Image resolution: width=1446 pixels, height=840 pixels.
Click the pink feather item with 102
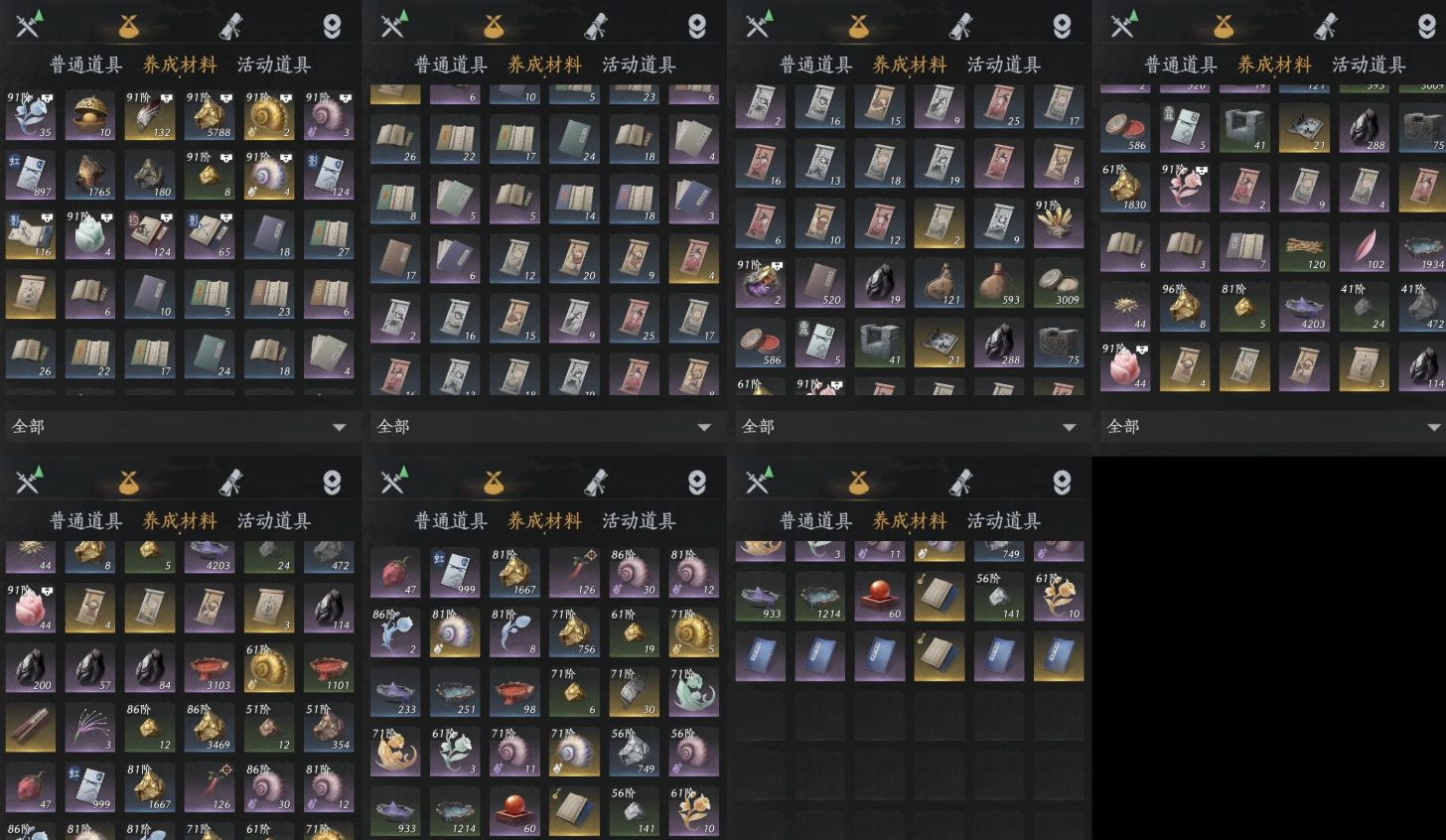pyautogui.click(x=1364, y=247)
